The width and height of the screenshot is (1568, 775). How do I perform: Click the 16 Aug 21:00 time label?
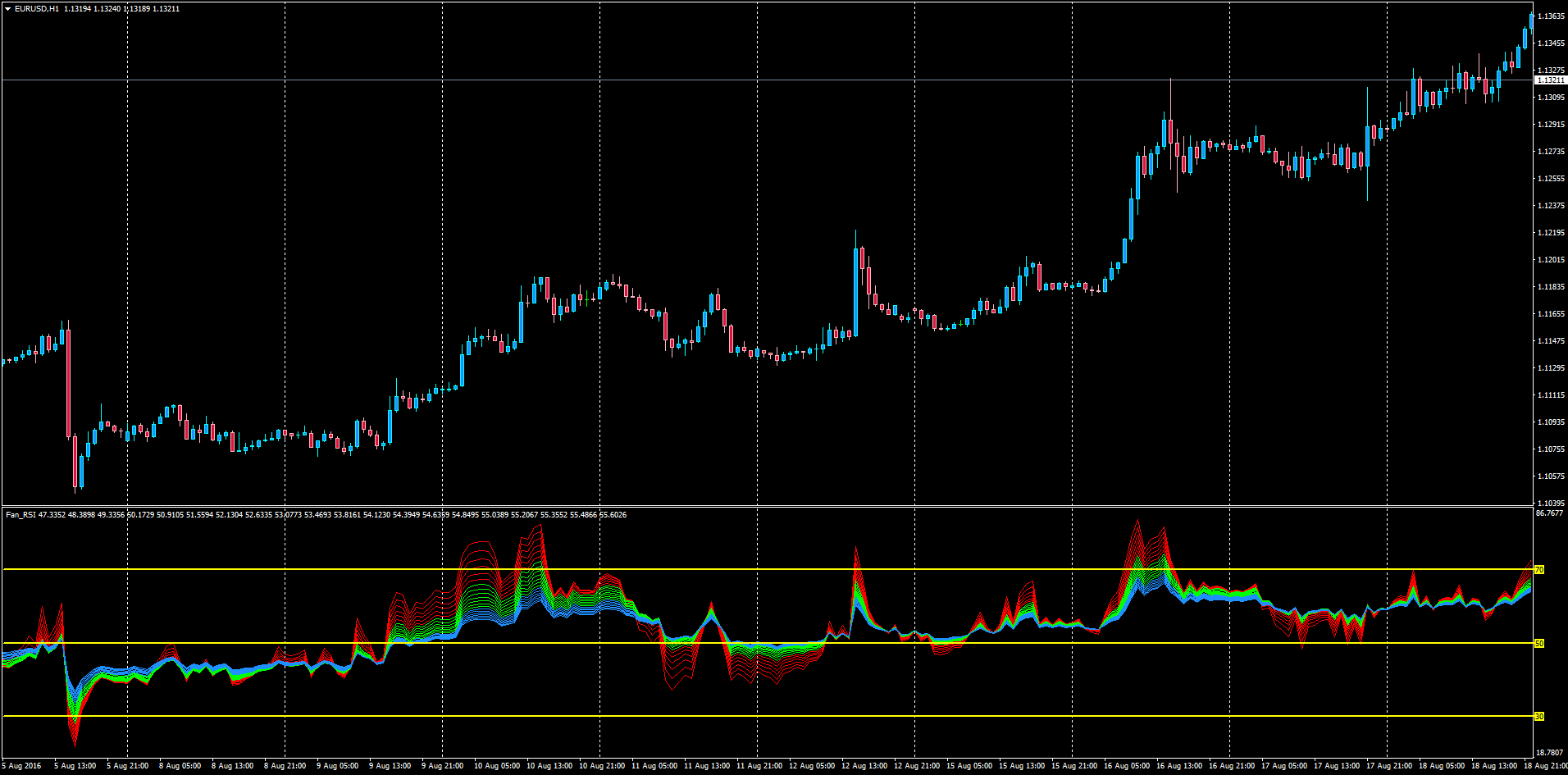pos(1232,766)
